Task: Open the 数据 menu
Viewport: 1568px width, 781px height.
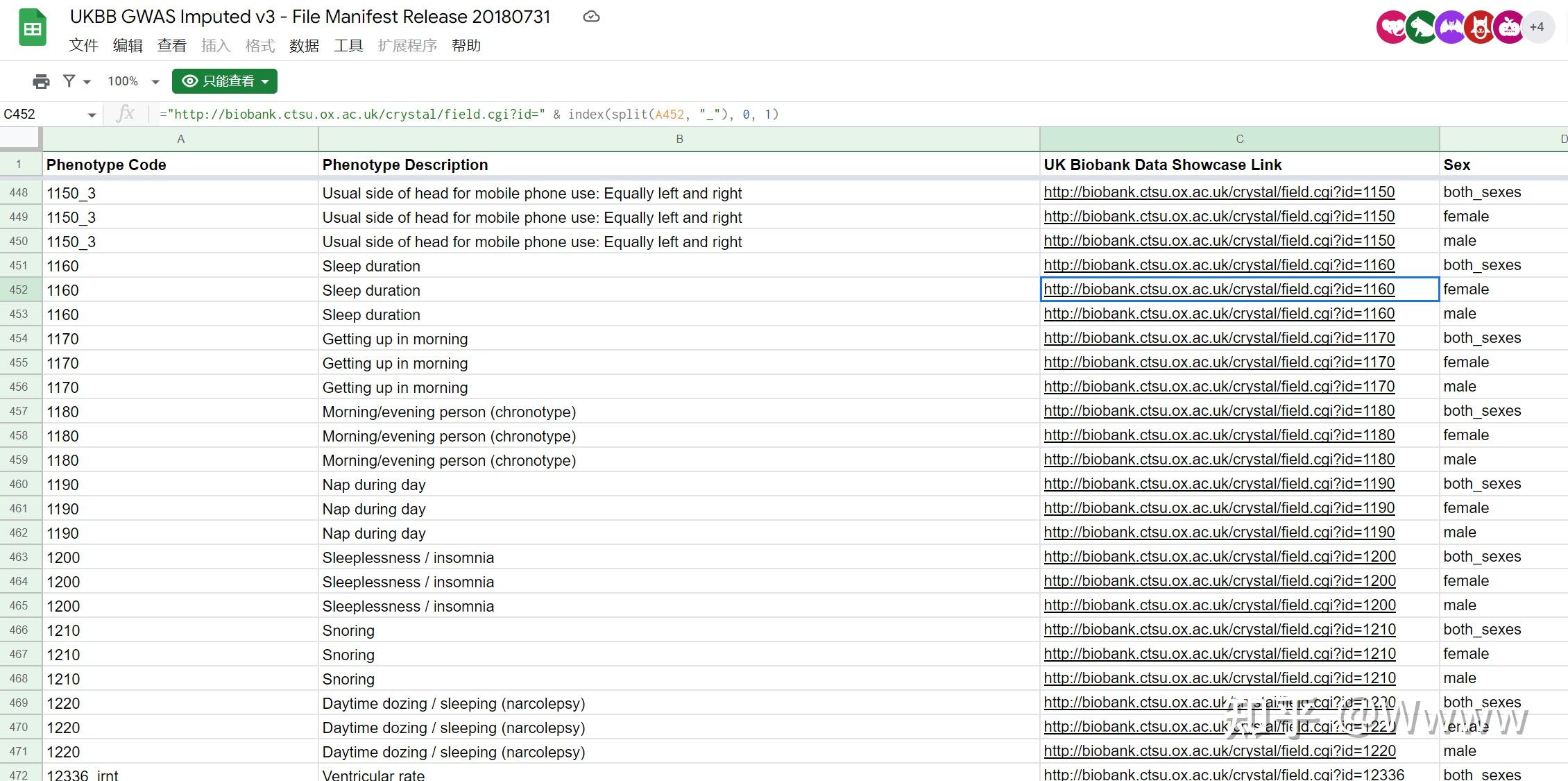Action: pyautogui.click(x=304, y=46)
